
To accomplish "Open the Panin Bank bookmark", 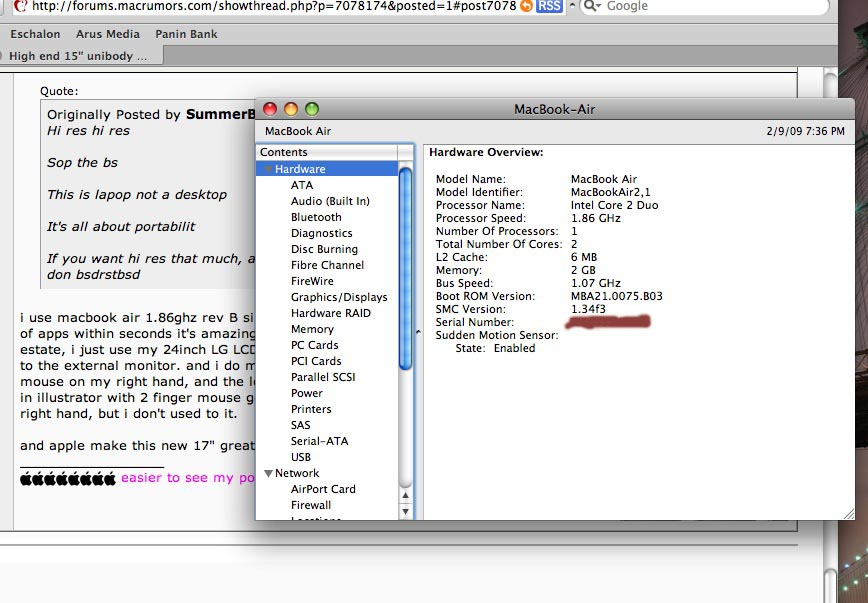I will 187,34.
